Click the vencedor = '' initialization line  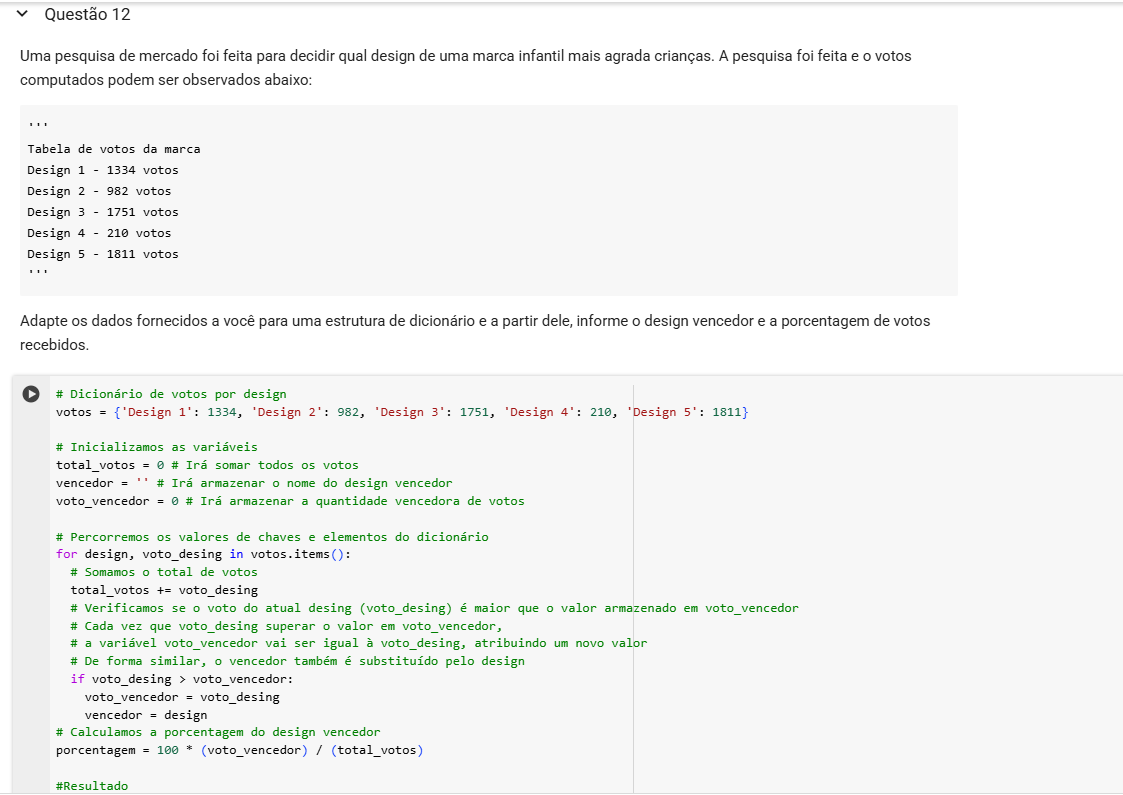[254, 483]
